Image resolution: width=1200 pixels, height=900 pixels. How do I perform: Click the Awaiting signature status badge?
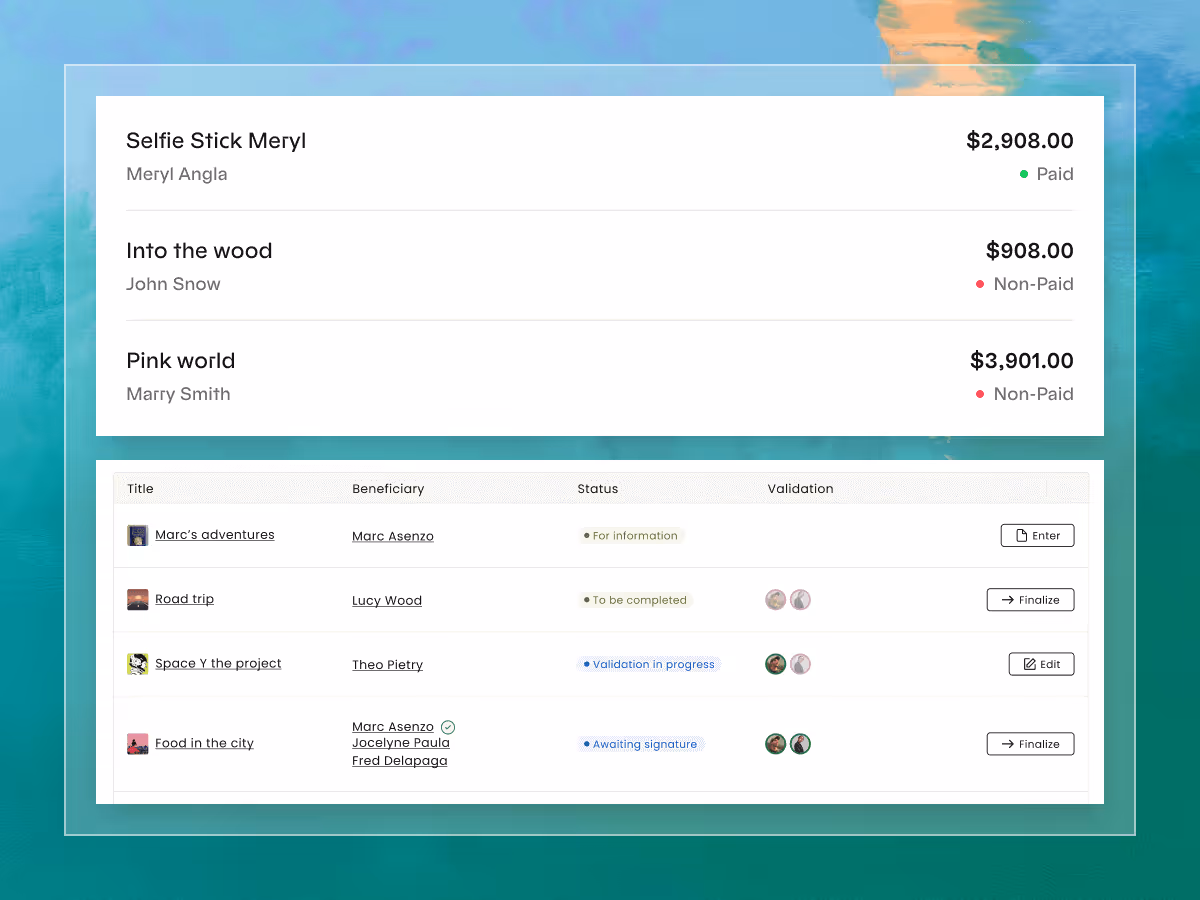coord(641,744)
